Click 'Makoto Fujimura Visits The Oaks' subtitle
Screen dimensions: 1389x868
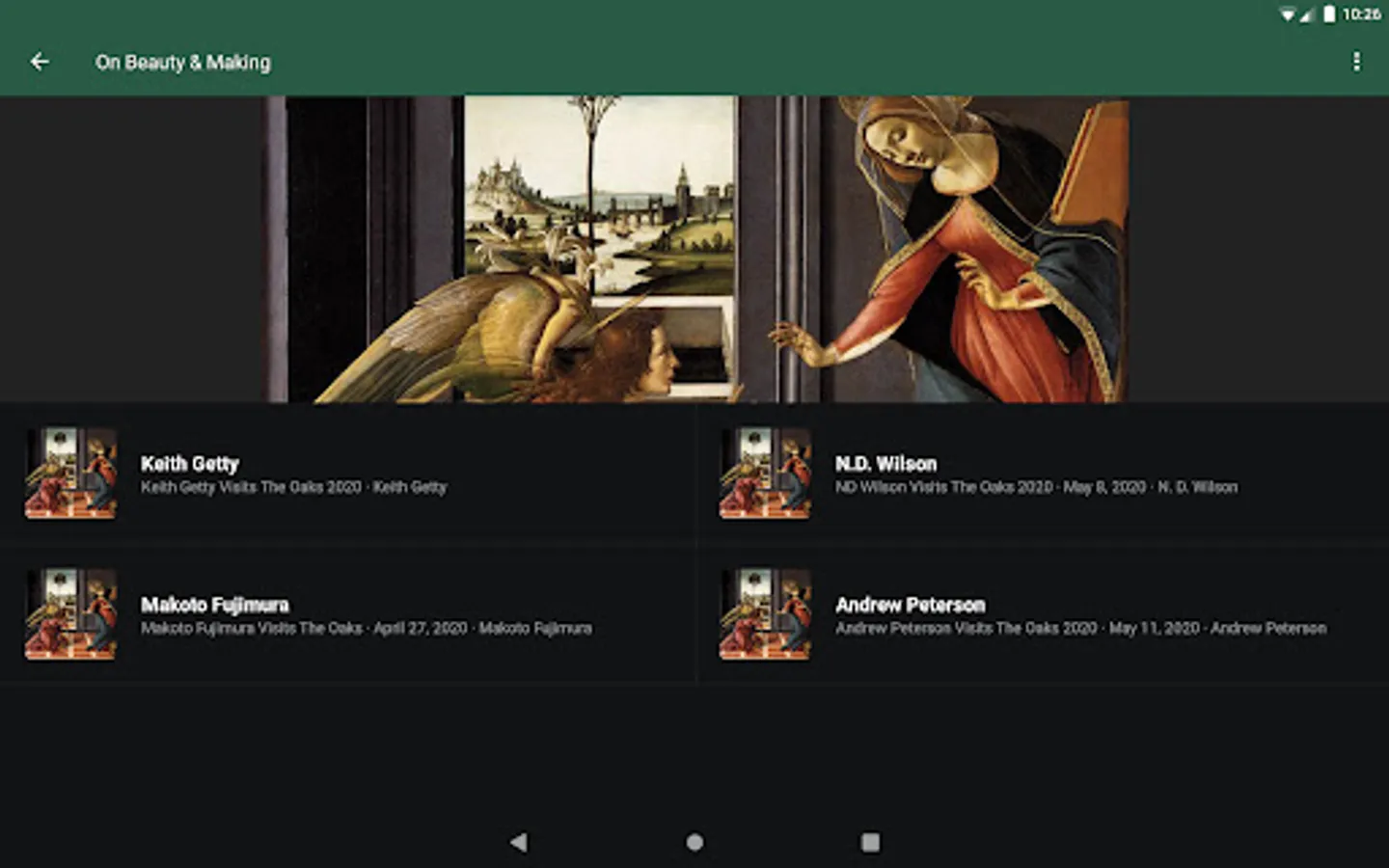tap(252, 628)
